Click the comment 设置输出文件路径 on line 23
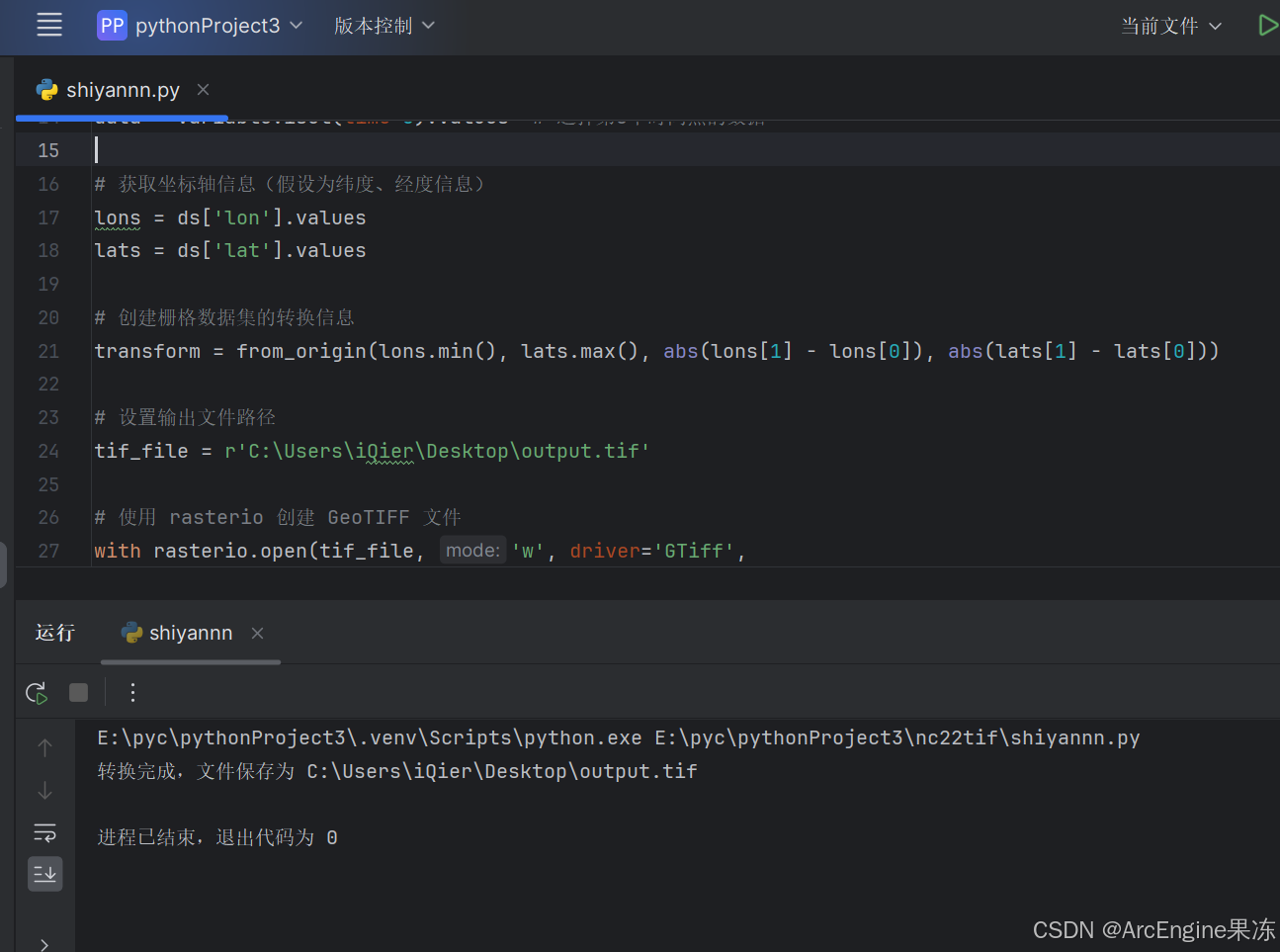This screenshot has width=1280, height=952. 186,417
